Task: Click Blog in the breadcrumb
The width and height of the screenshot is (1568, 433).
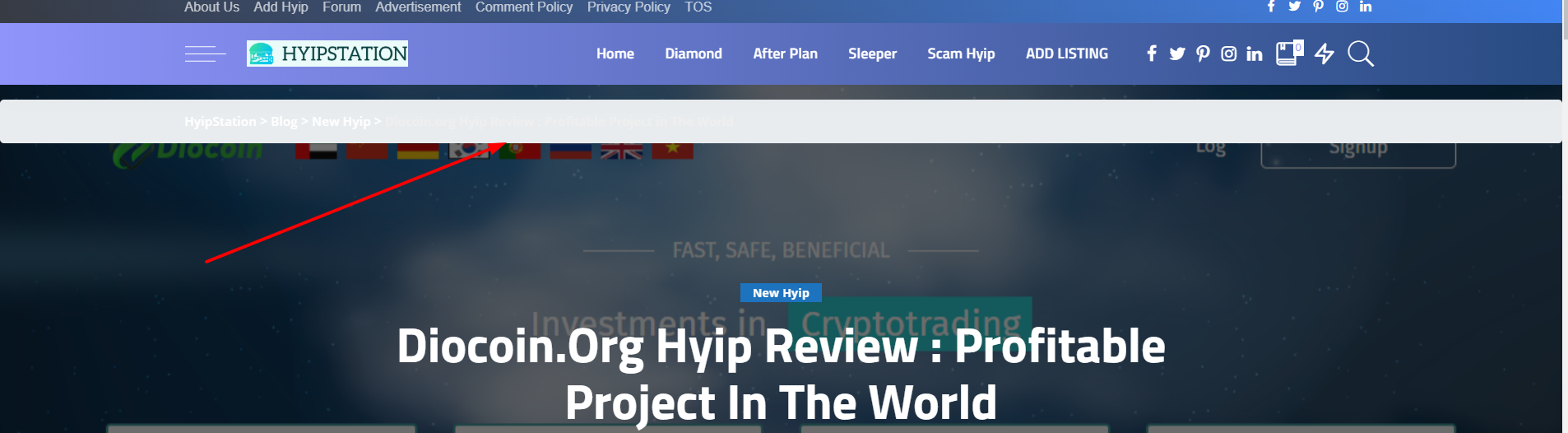Action: [284, 121]
